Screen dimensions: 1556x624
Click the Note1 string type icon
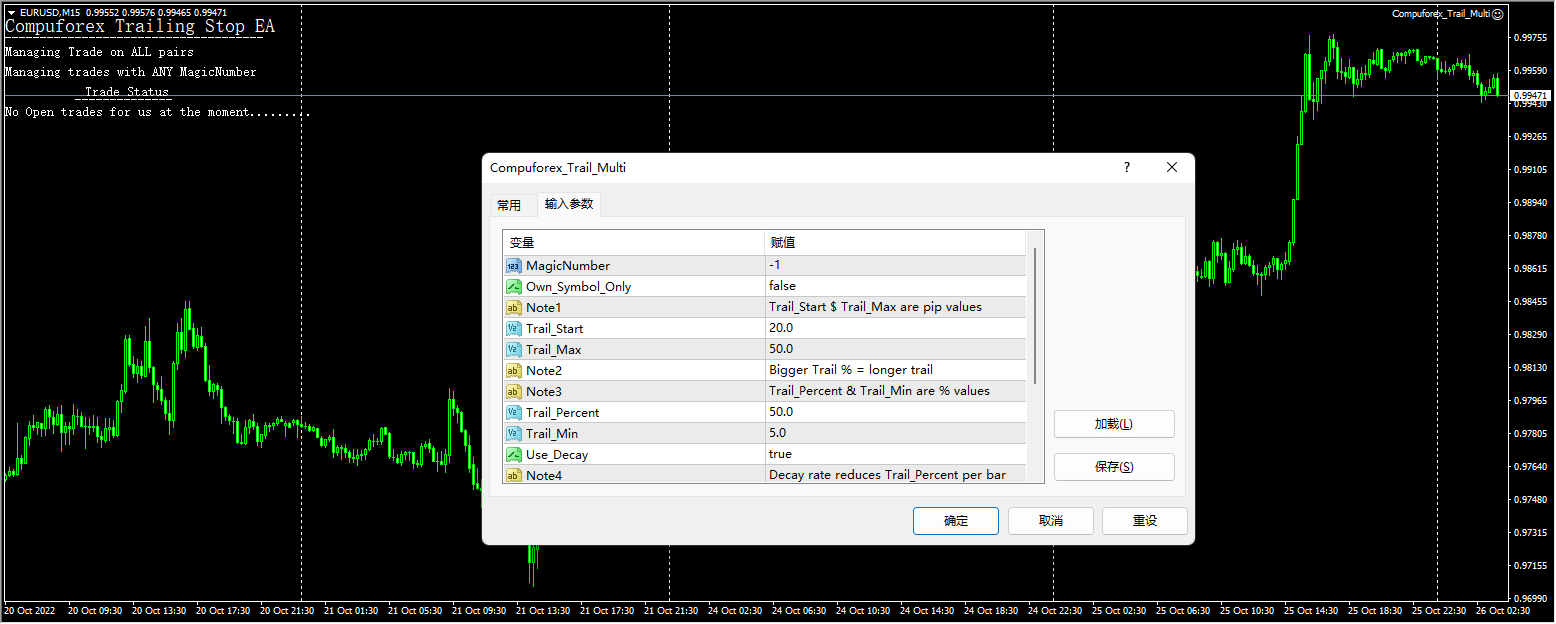tap(513, 307)
